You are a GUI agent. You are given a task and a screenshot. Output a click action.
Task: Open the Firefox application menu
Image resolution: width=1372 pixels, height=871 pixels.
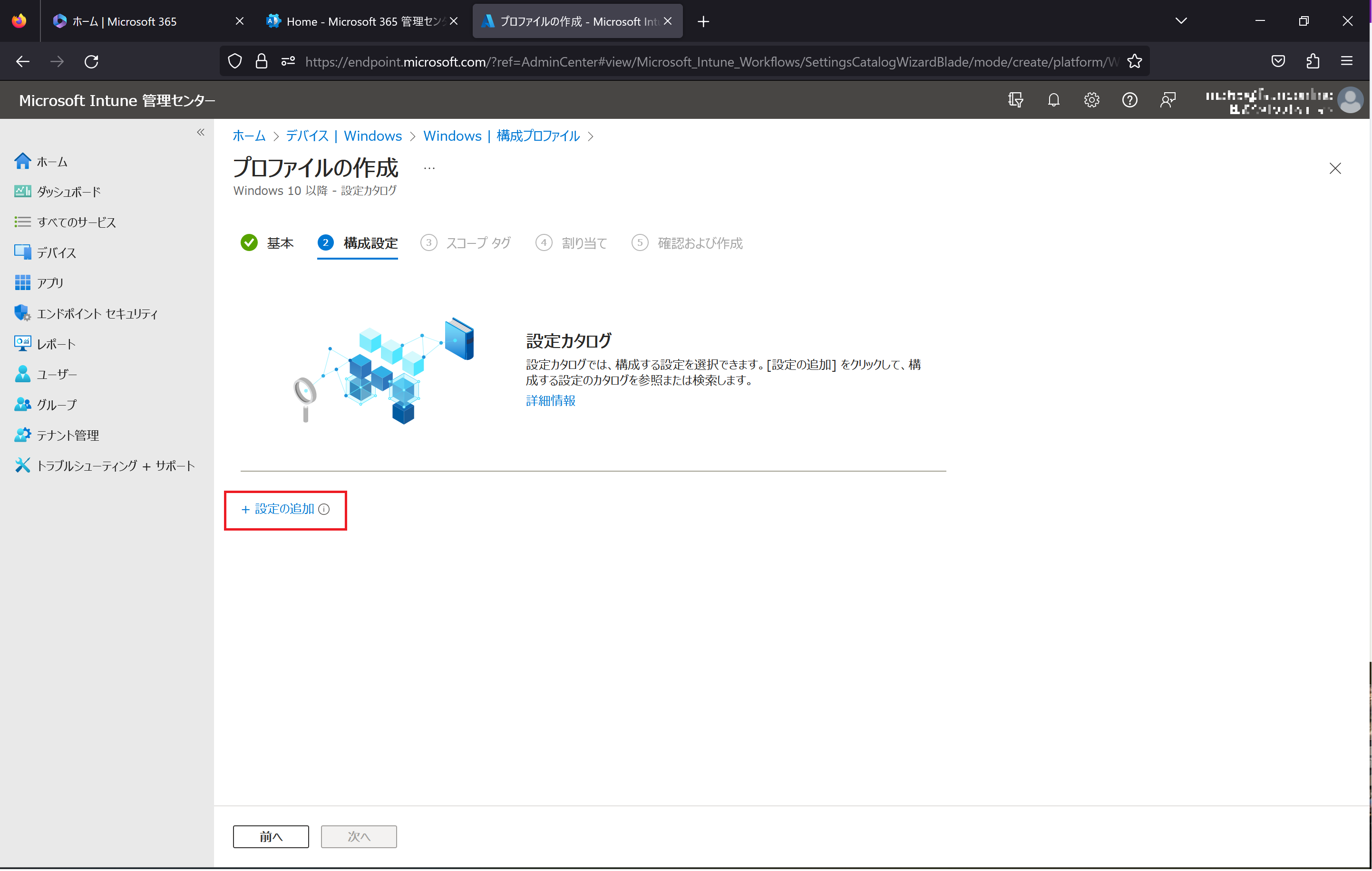(1347, 61)
